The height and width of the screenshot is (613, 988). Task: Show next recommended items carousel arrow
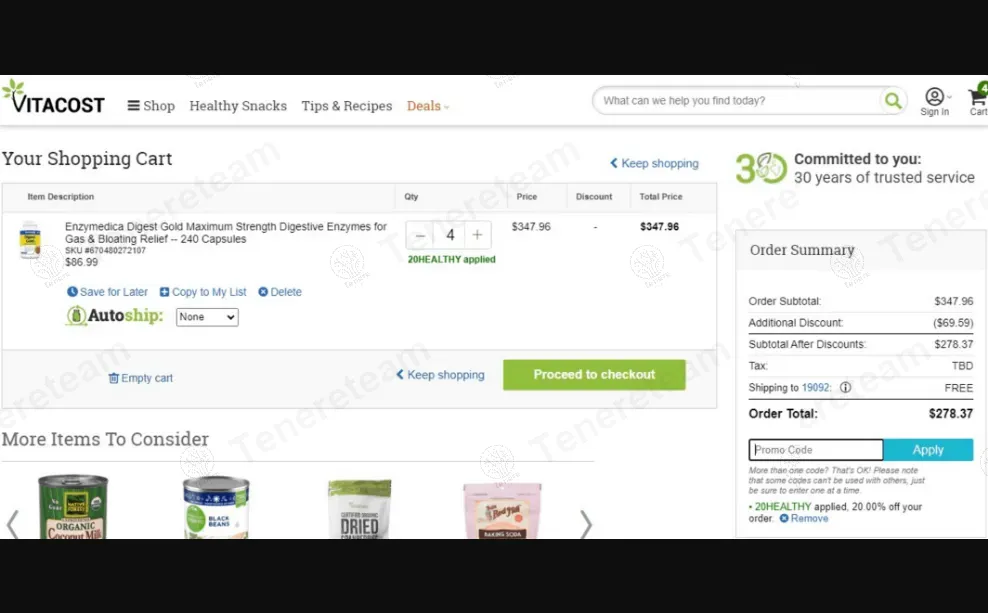(x=585, y=524)
